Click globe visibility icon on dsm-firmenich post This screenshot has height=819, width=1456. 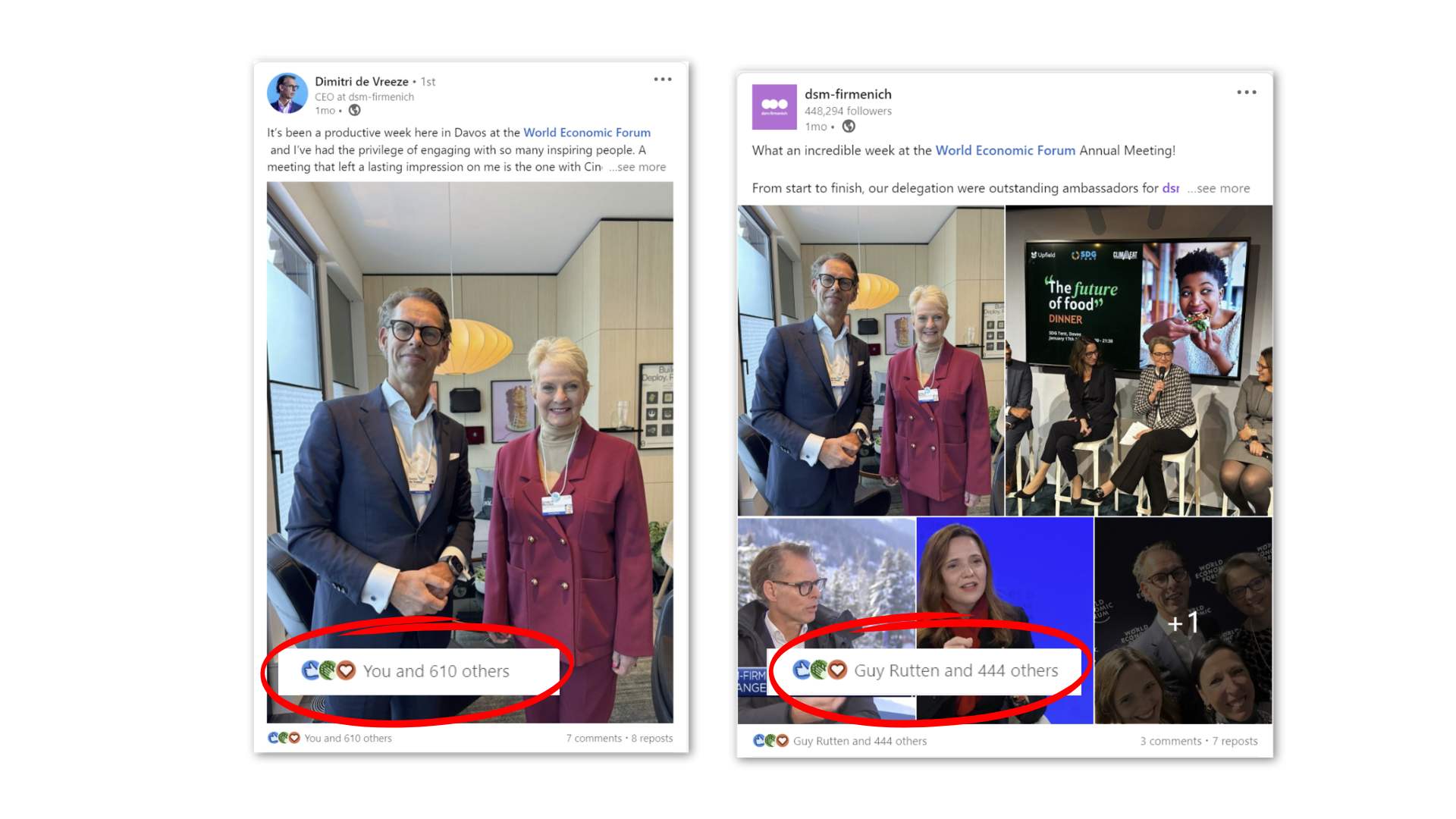[849, 127]
